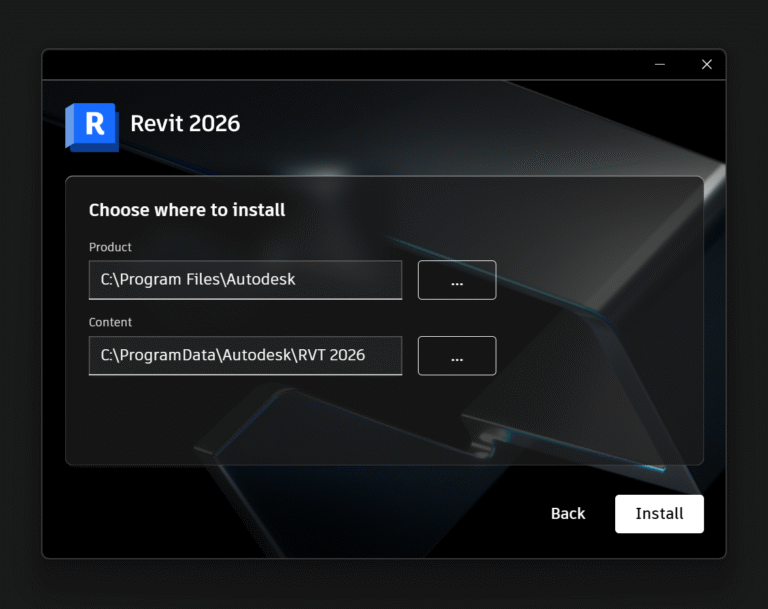Select the C:\Program Files\Autodesk path text
The height and width of the screenshot is (609, 768).
pos(198,280)
